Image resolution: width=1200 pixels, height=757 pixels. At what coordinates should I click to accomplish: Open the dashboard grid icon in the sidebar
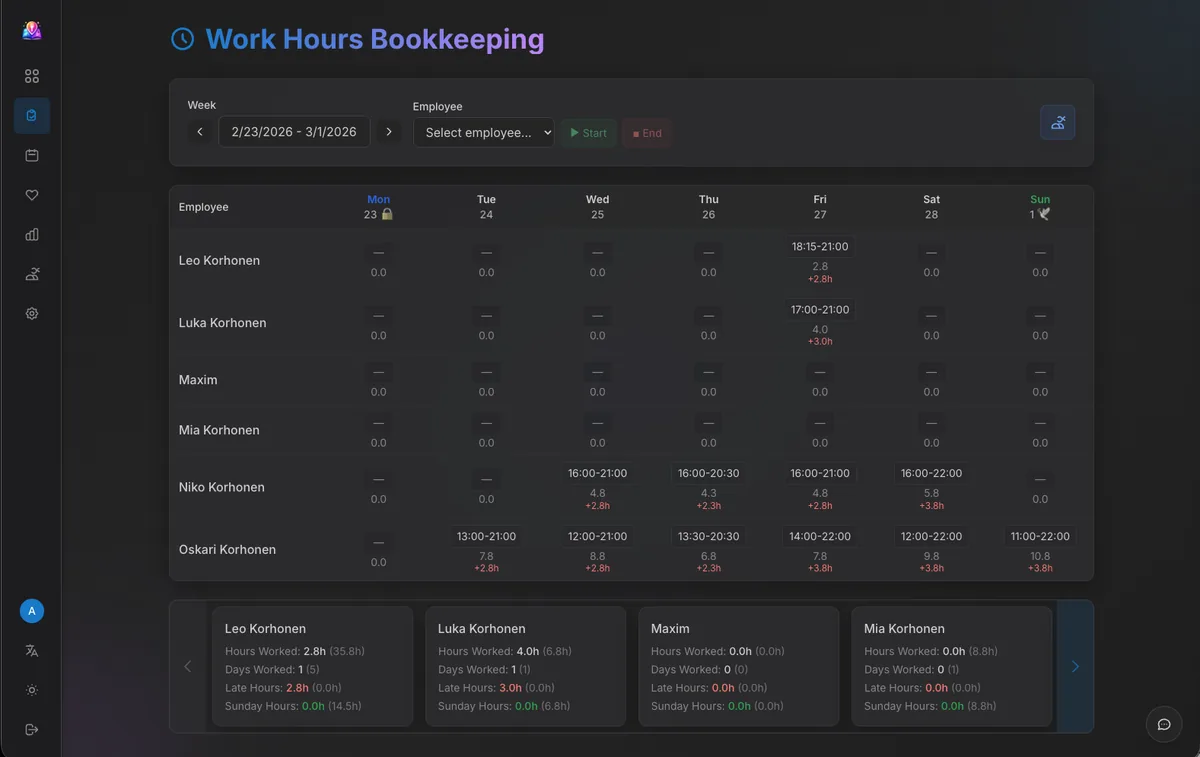pyautogui.click(x=31, y=75)
